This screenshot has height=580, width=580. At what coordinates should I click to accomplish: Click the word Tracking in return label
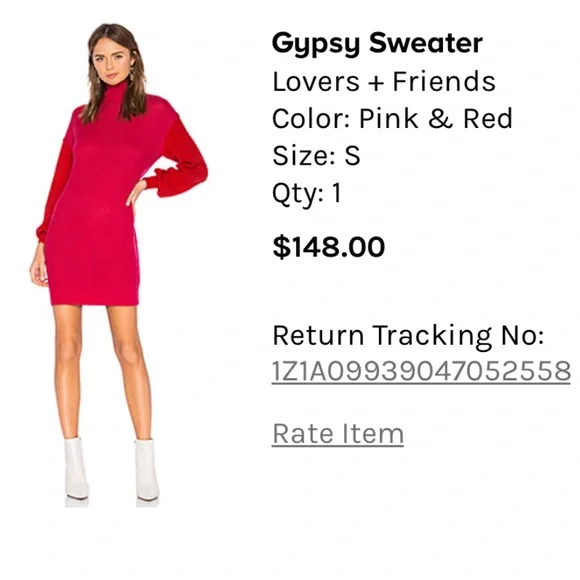click(x=432, y=337)
